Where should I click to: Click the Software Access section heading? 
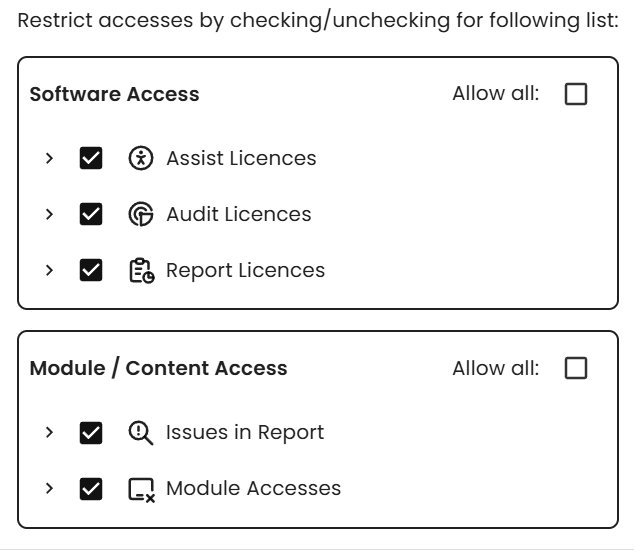click(x=114, y=95)
